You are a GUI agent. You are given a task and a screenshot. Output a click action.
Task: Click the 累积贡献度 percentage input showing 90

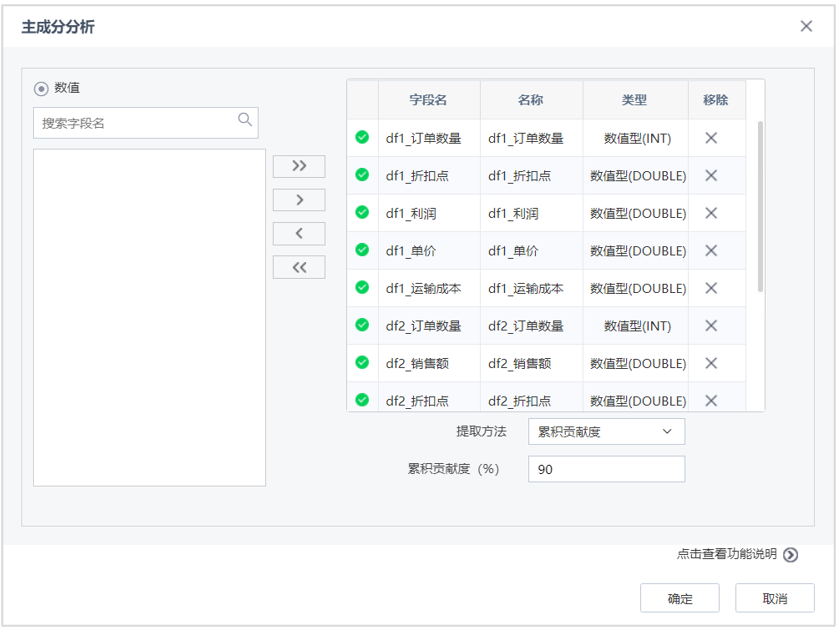point(606,468)
